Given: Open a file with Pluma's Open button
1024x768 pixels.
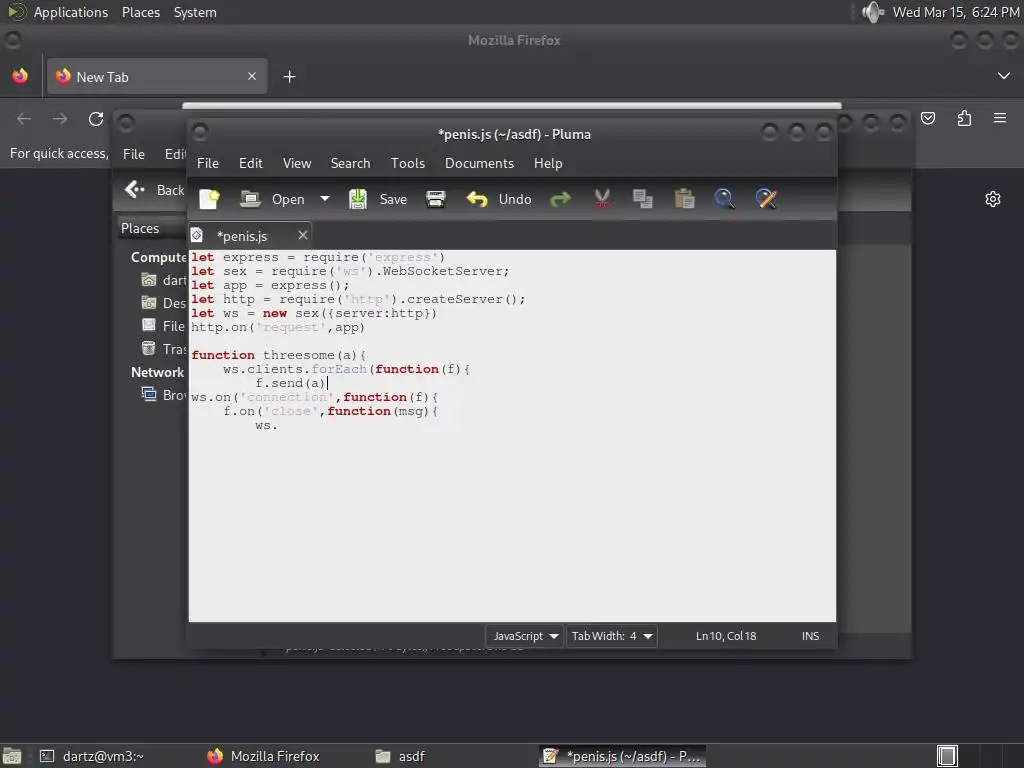Looking at the screenshot, I should click(x=272, y=199).
